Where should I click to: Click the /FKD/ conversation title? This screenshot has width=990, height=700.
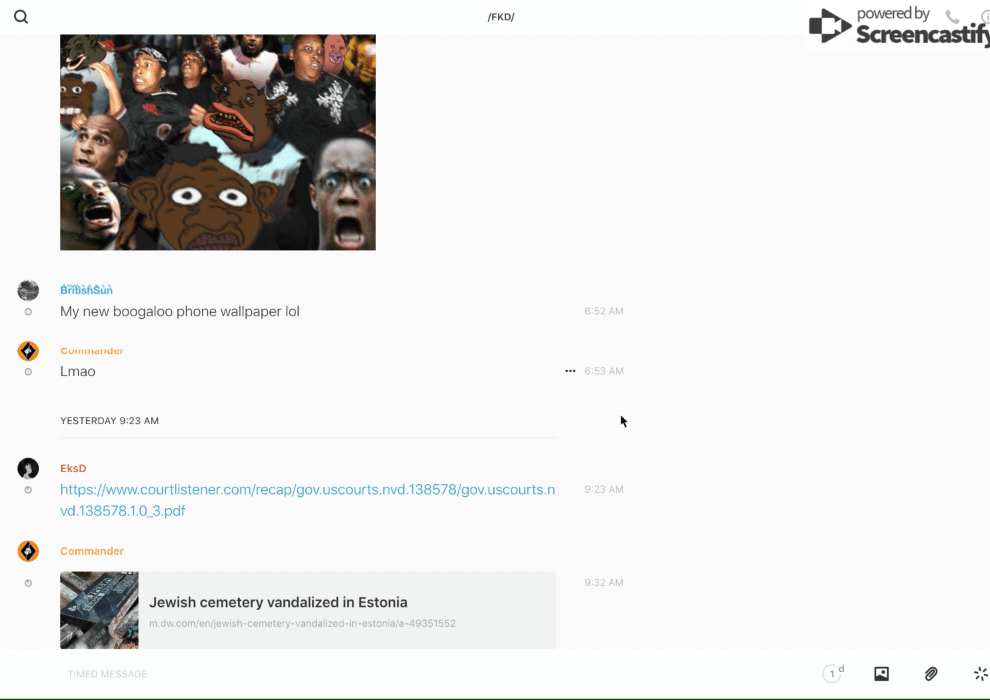(501, 17)
